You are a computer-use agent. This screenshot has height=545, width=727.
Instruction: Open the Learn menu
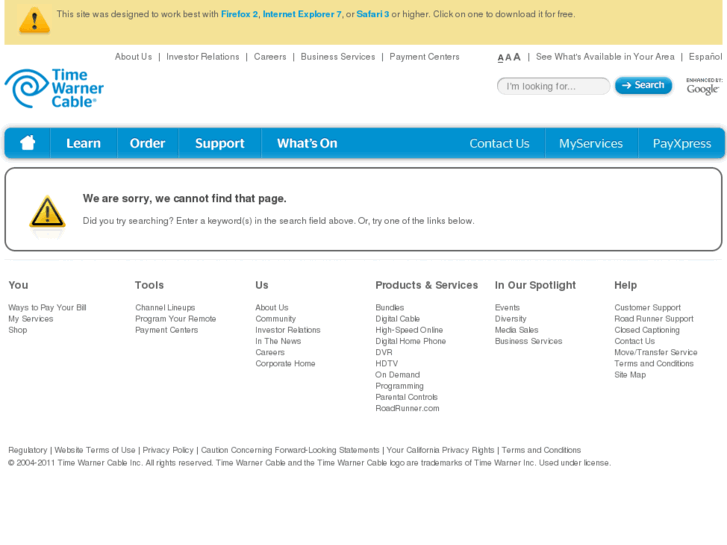click(83, 143)
